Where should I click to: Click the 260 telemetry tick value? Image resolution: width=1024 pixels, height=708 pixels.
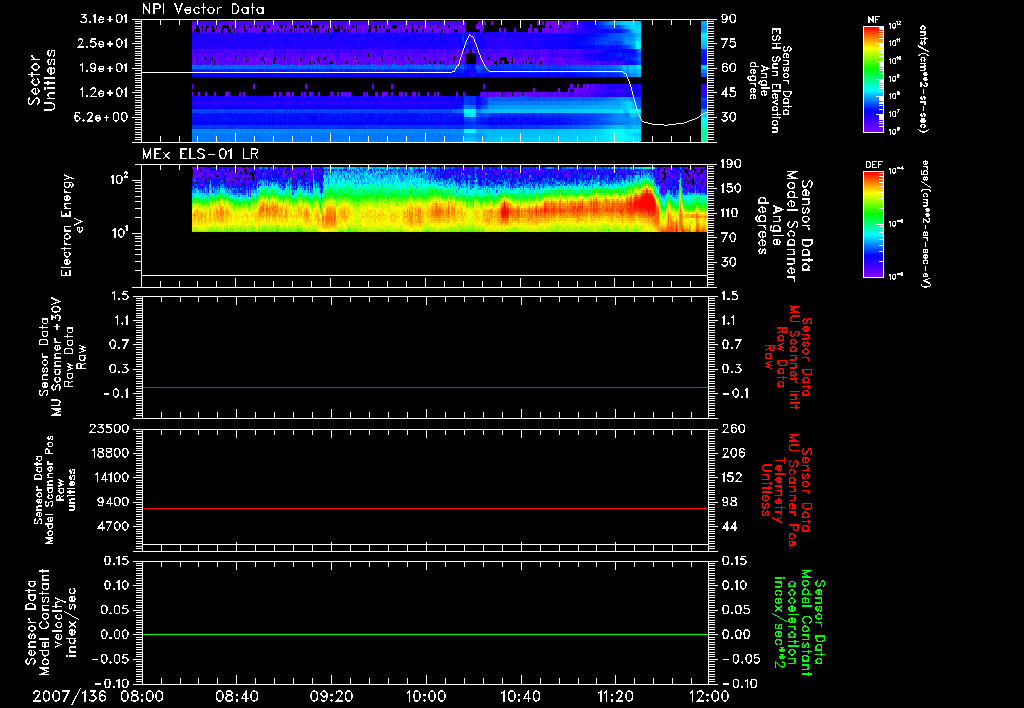point(733,429)
